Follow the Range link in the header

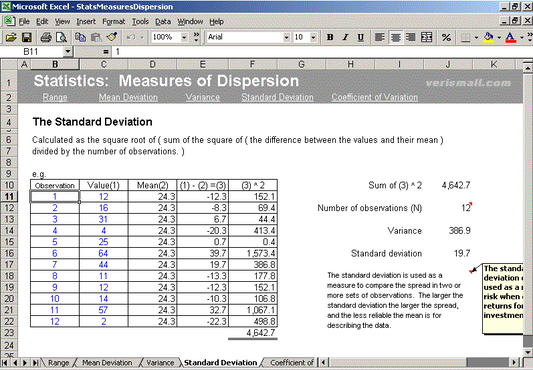click(x=55, y=97)
